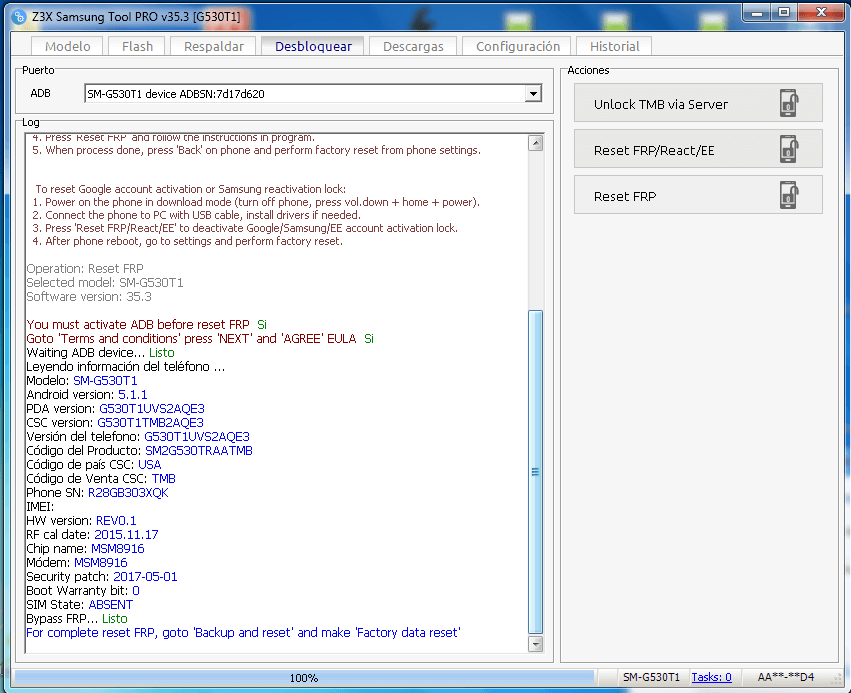Click the Código de país CSC USA value
851x693 pixels.
point(150,465)
